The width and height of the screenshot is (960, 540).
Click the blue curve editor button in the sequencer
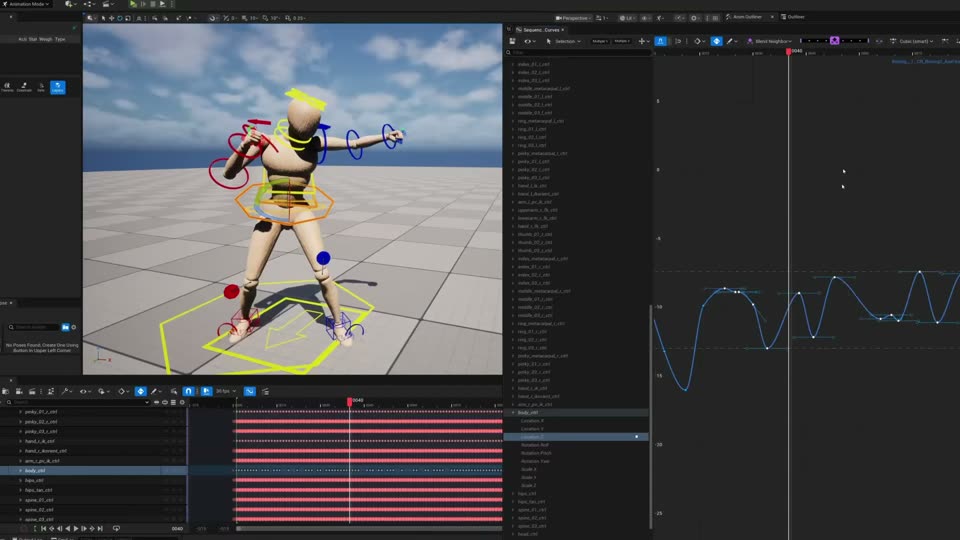coord(250,391)
